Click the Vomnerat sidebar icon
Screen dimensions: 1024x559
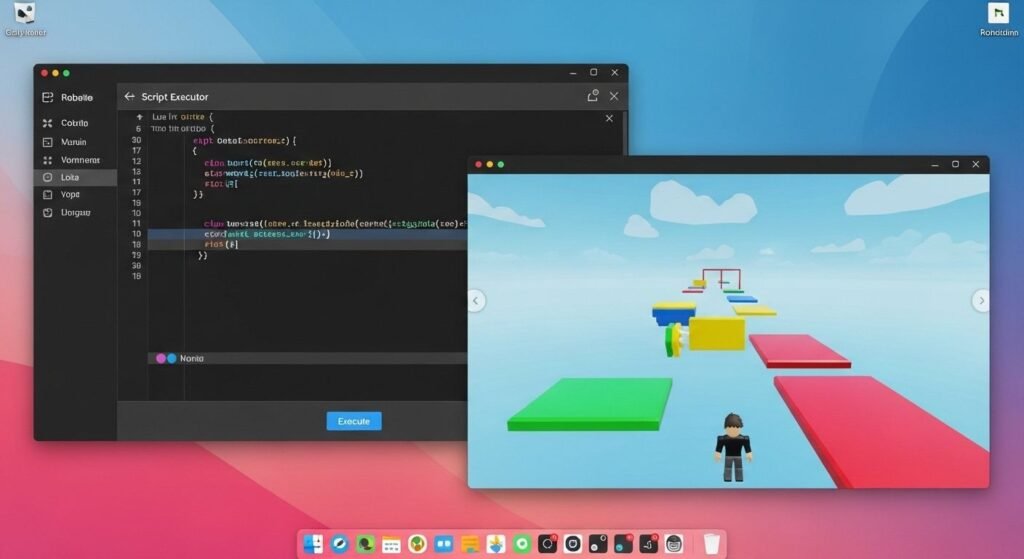tap(48, 160)
